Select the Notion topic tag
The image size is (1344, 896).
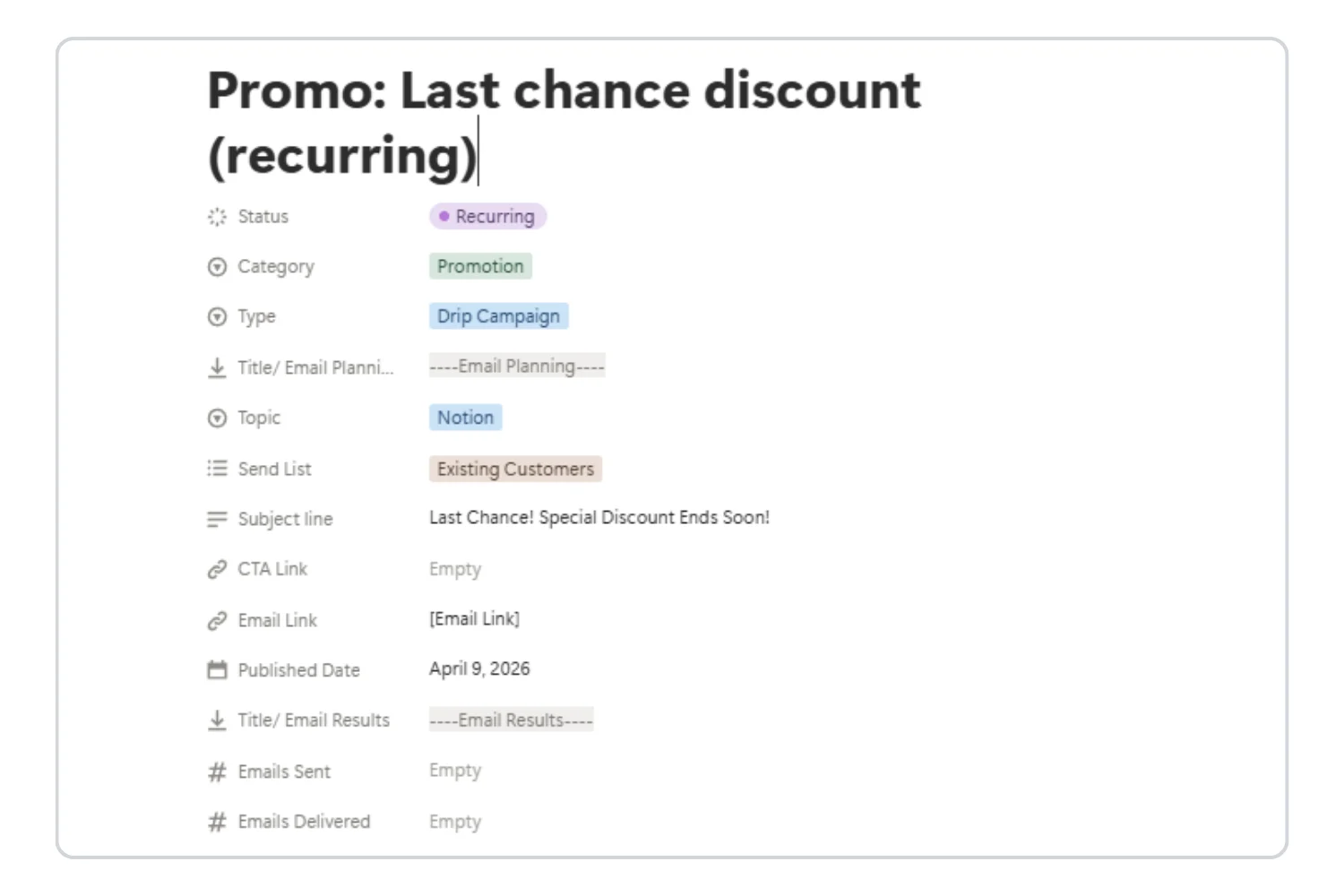pos(465,418)
